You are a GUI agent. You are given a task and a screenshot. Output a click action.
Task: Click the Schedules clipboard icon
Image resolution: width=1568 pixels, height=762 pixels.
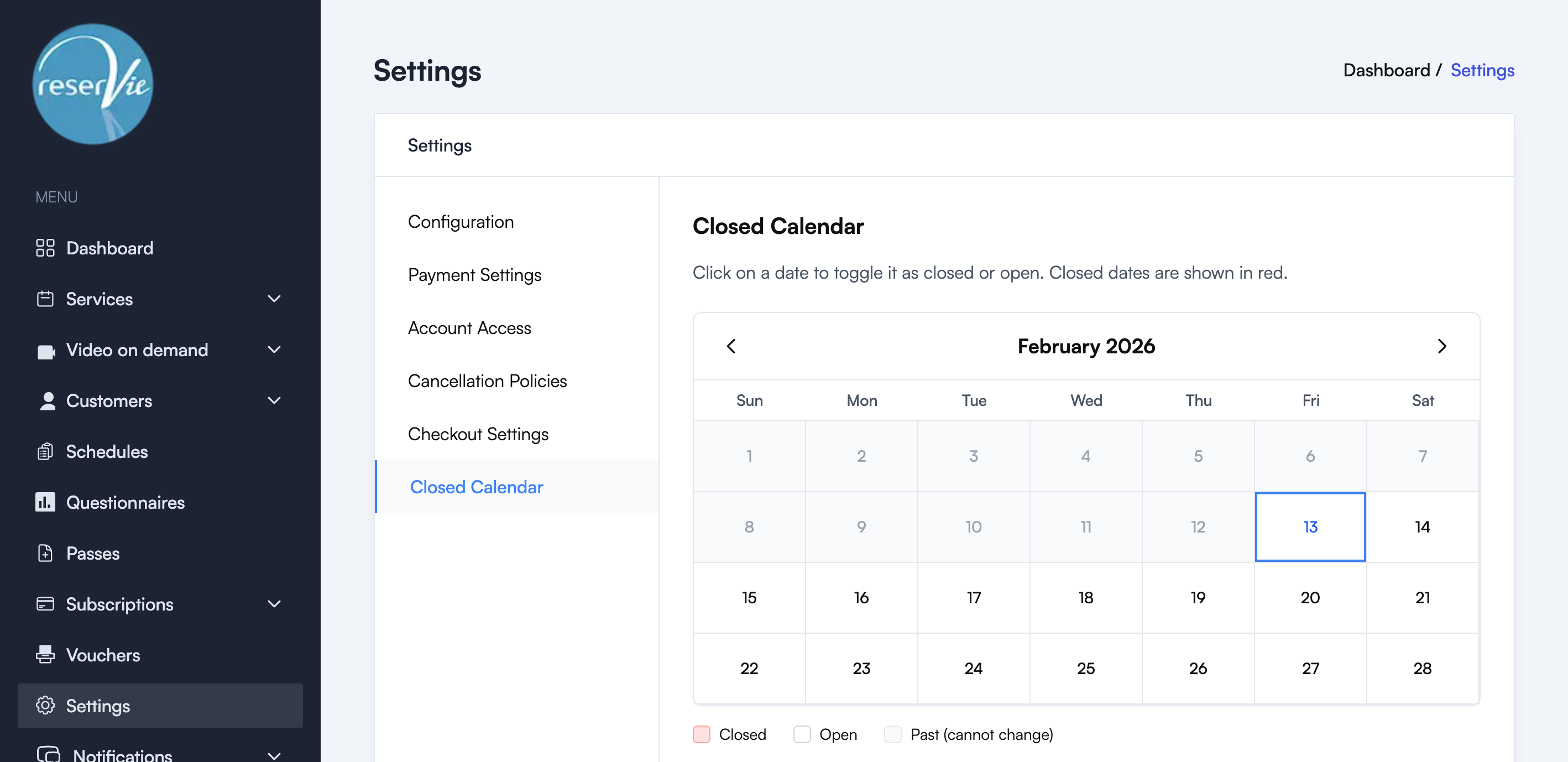click(45, 451)
